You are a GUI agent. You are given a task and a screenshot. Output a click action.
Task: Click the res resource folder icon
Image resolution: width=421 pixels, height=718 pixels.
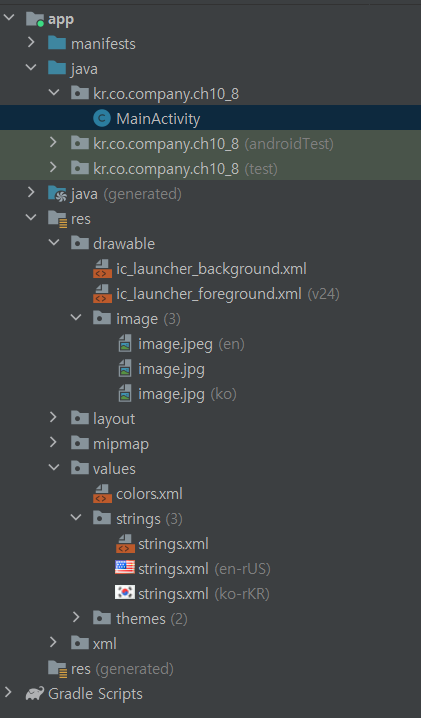pyautogui.click(x=57, y=218)
